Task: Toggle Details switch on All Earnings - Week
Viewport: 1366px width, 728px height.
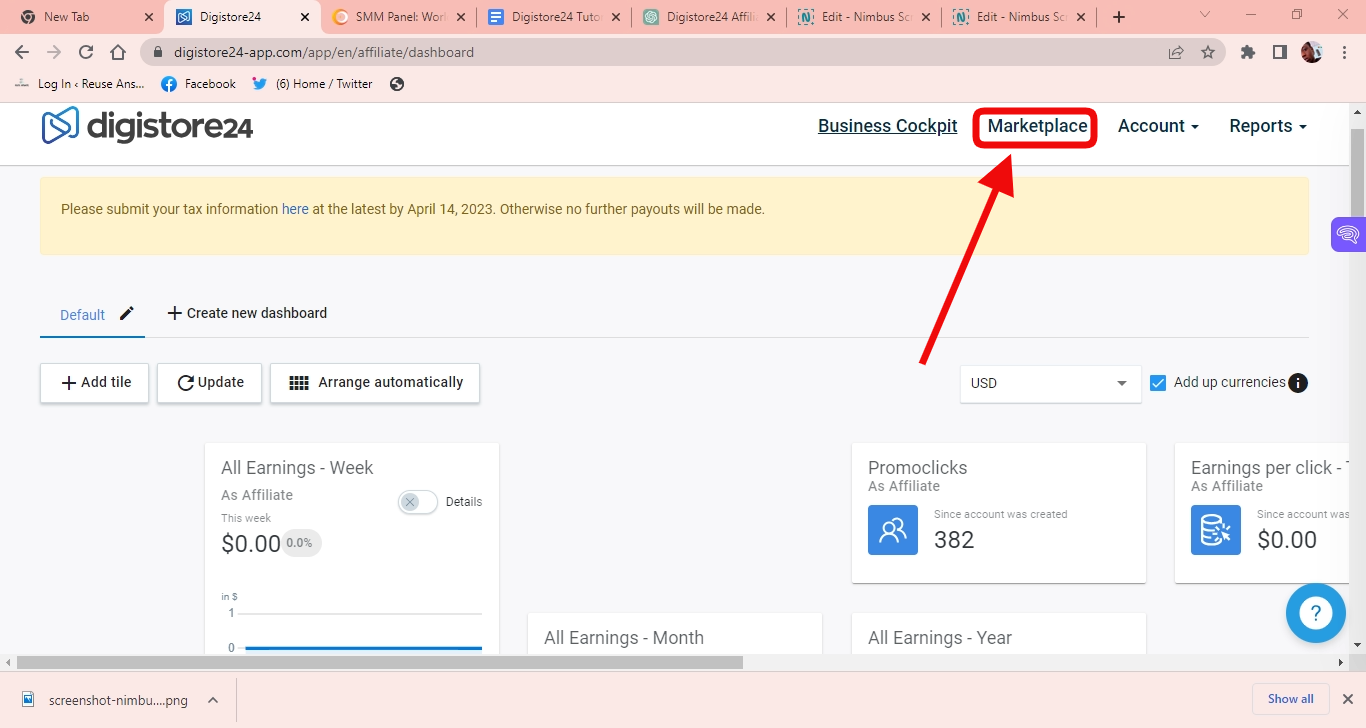Action: pyautogui.click(x=417, y=502)
